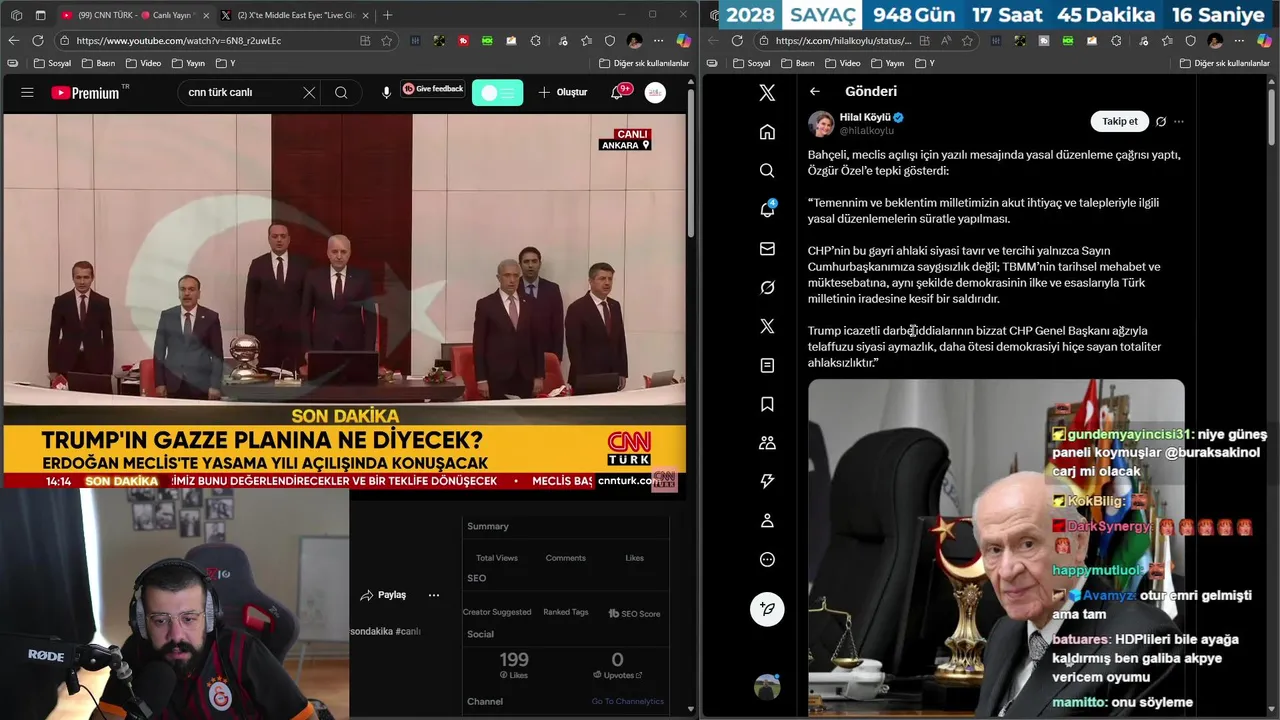Toggle the teal switch in YouTube header
1280x720 pixels.
click(497, 92)
